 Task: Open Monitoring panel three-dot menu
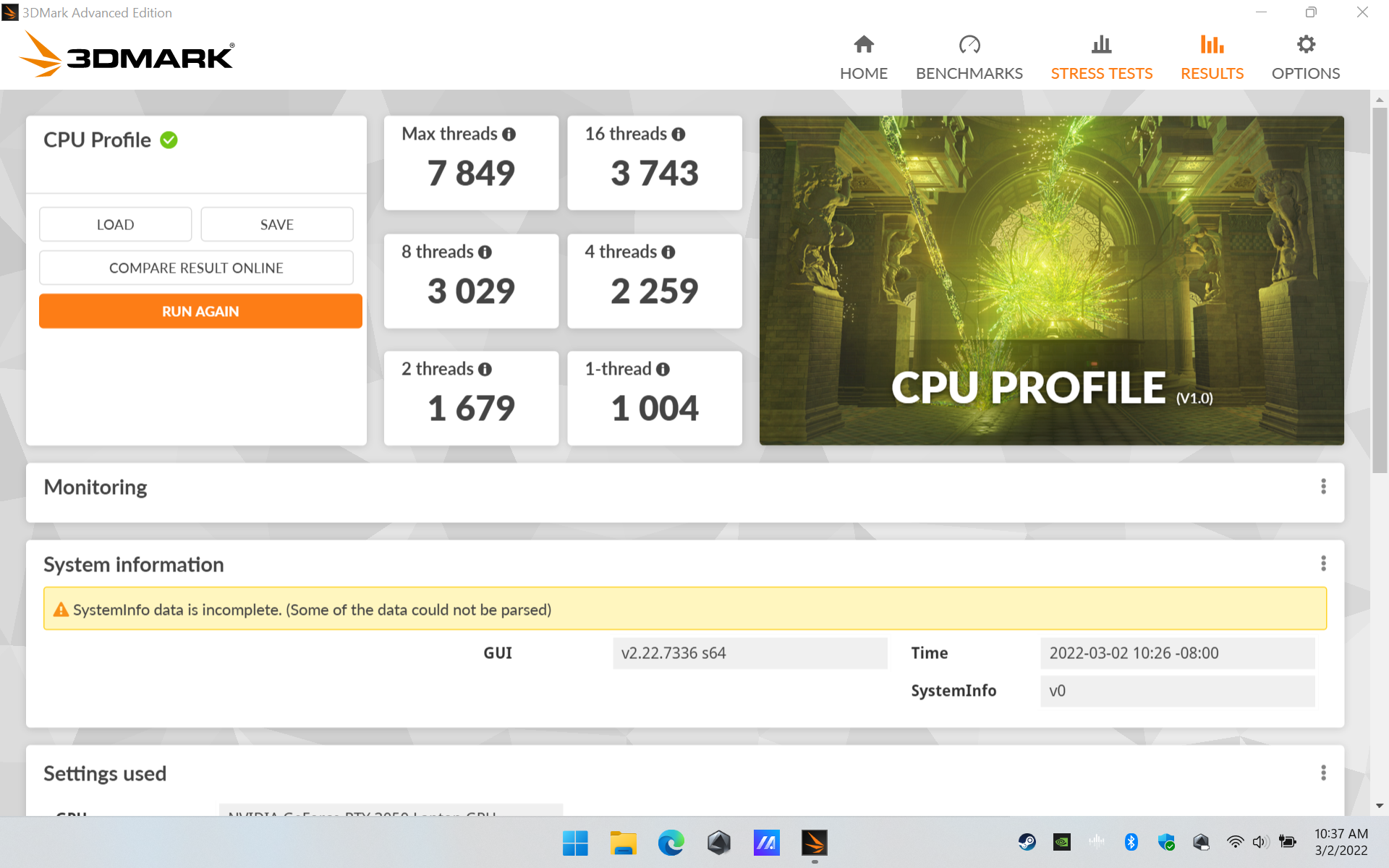[x=1323, y=487]
